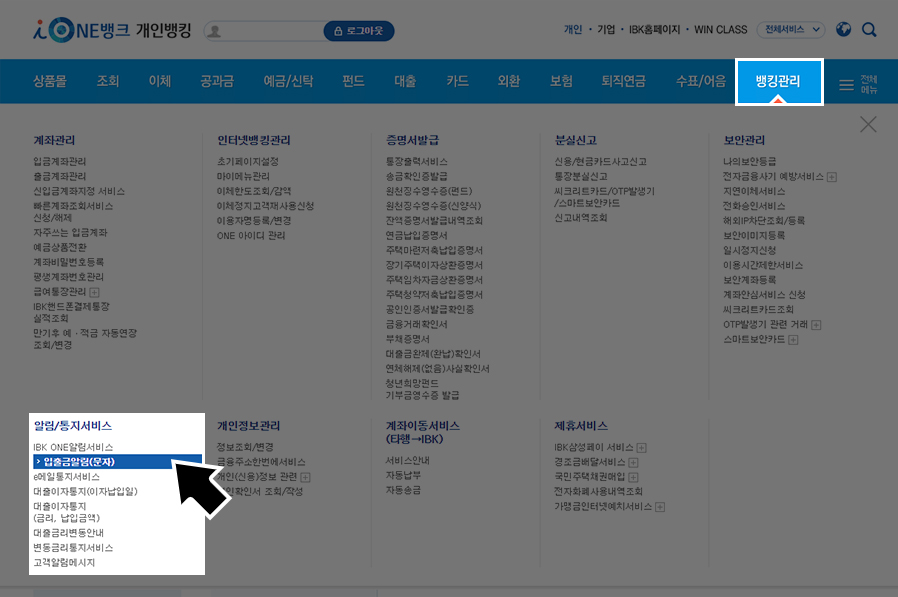Viewport: 898px width, 597px height.
Task: Go to 개인 banking link
Action: [x=573, y=29]
